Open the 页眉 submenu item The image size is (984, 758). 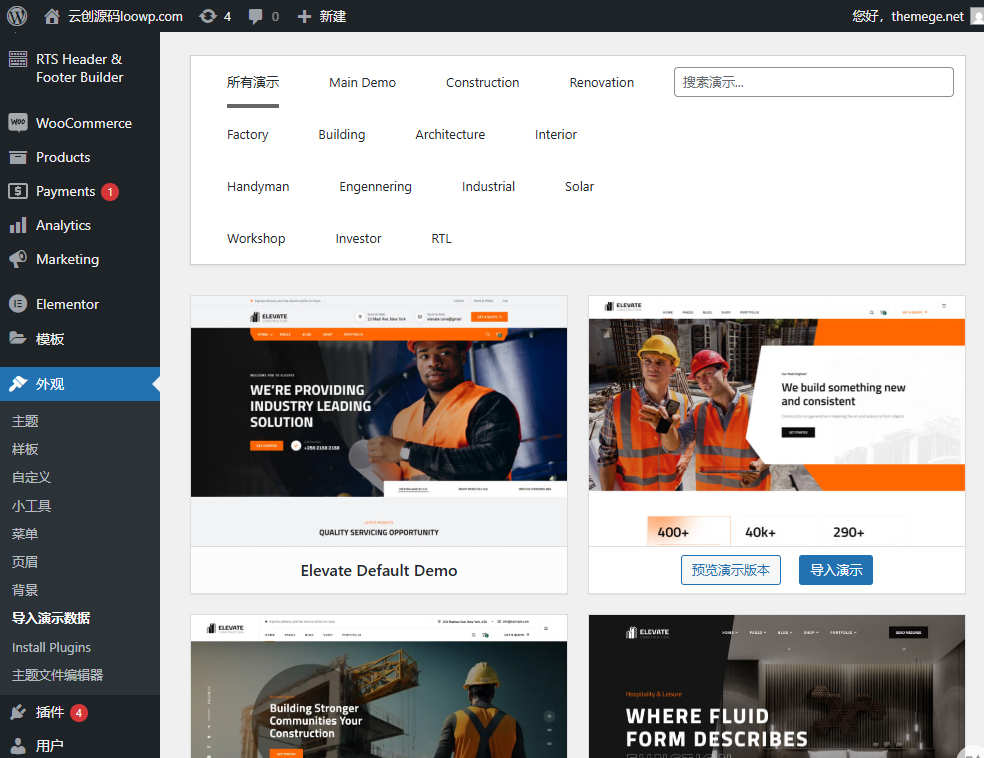25,562
